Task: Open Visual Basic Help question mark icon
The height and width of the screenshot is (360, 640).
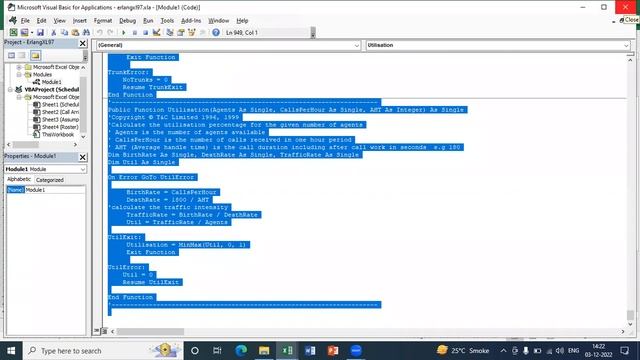Action: pos(216,33)
